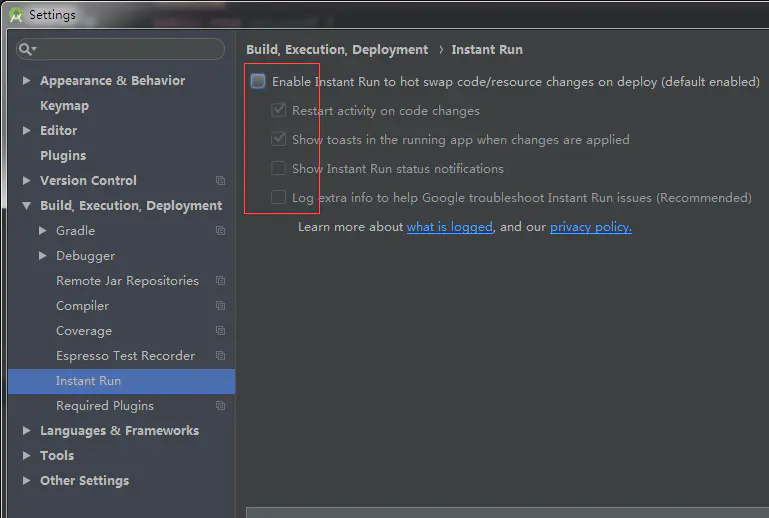The width and height of the screenshot is (769, 518).
Task: Click project-level icon beside Version Control
Action: [221, 181]
